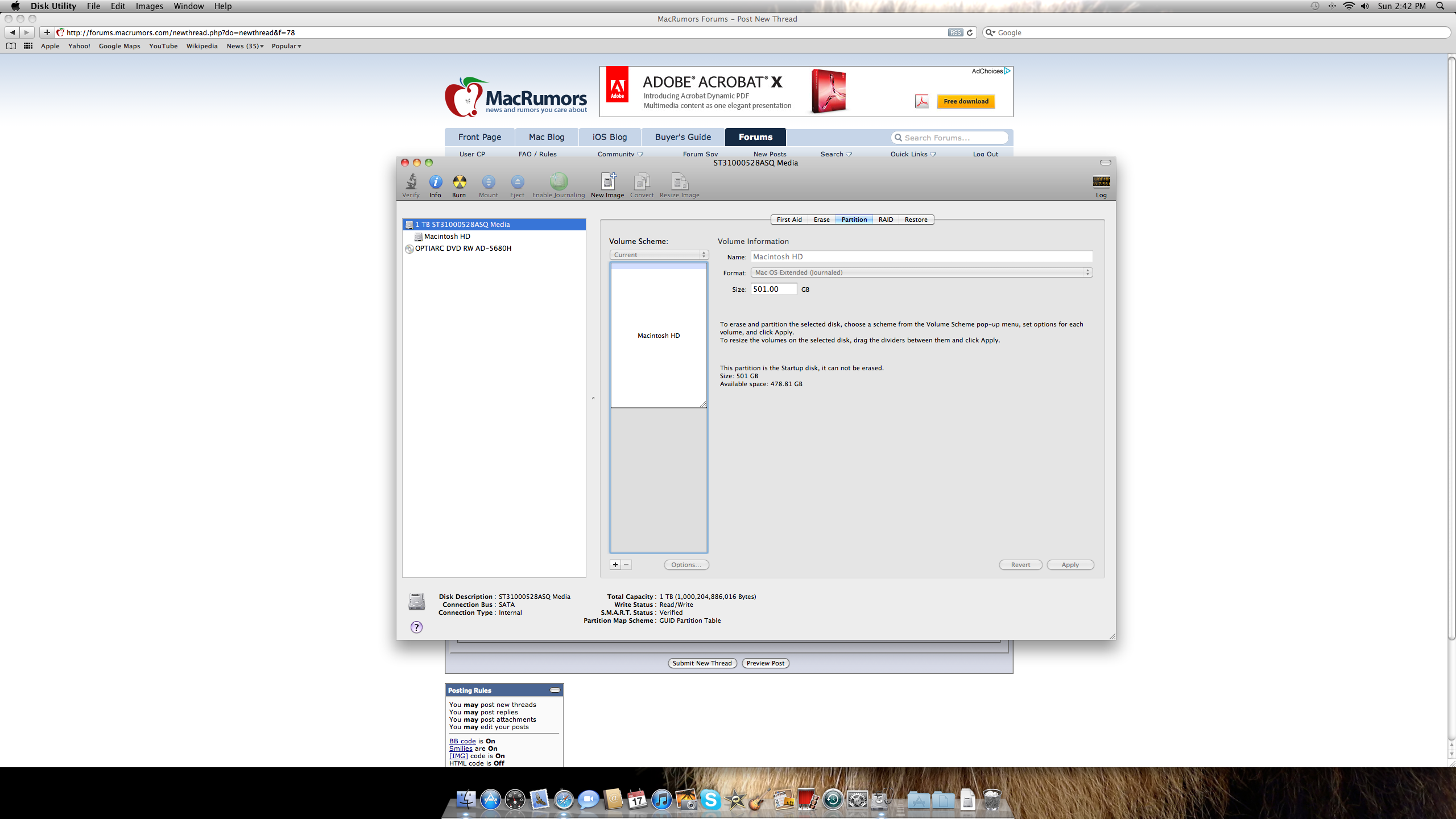Image resolution: width=1456 pixels, height=819 pixels.
Task: Open iCal from the Dock
Action: point(637,800)
